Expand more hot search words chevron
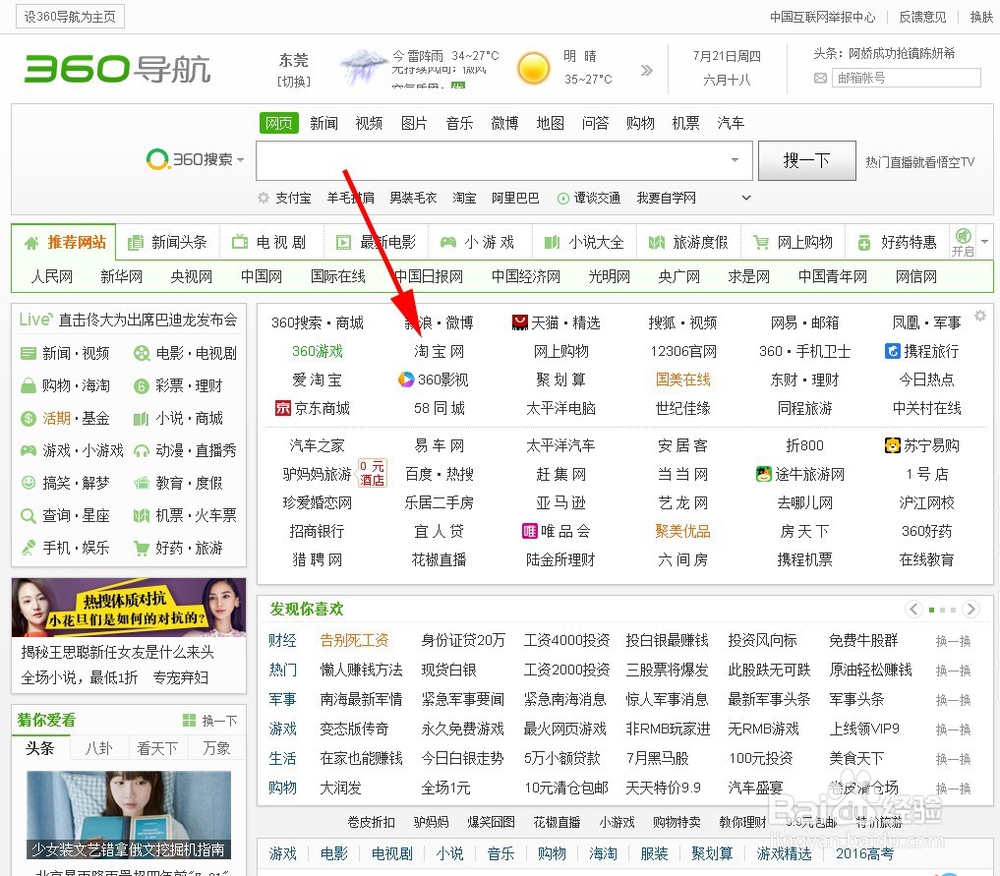The height and width of the screenshot is (876, 1000). tap(746, 198)
